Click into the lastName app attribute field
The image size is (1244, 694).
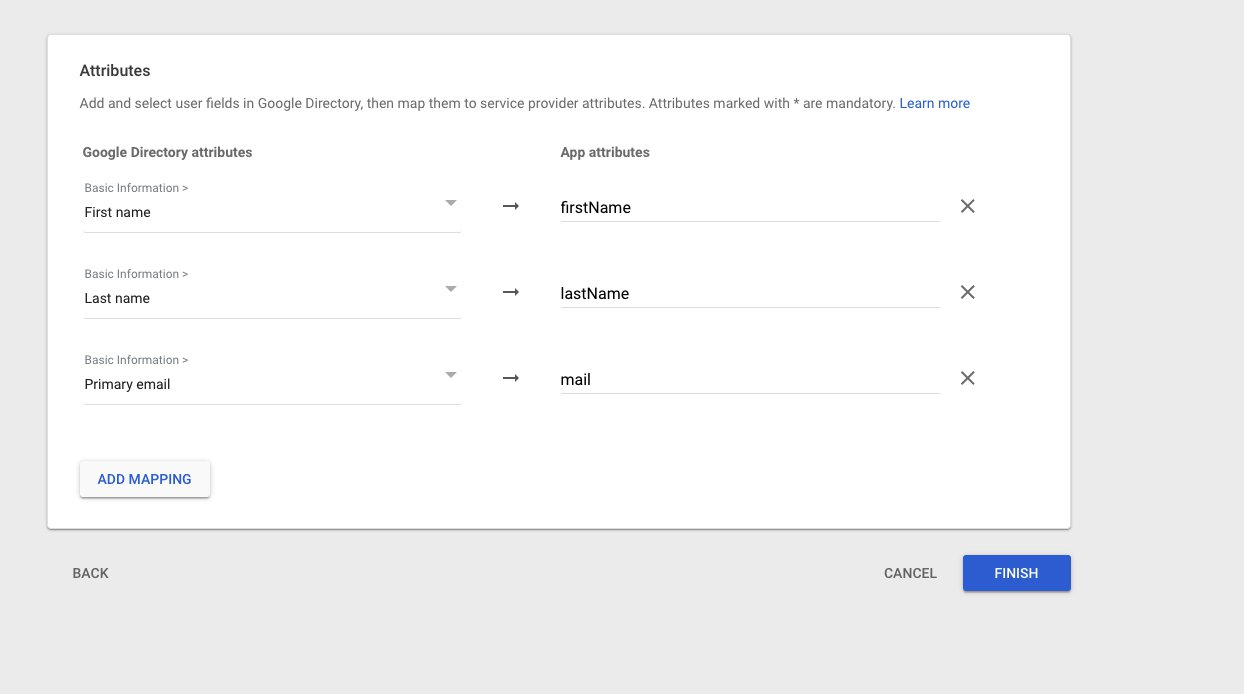point(749,294)
